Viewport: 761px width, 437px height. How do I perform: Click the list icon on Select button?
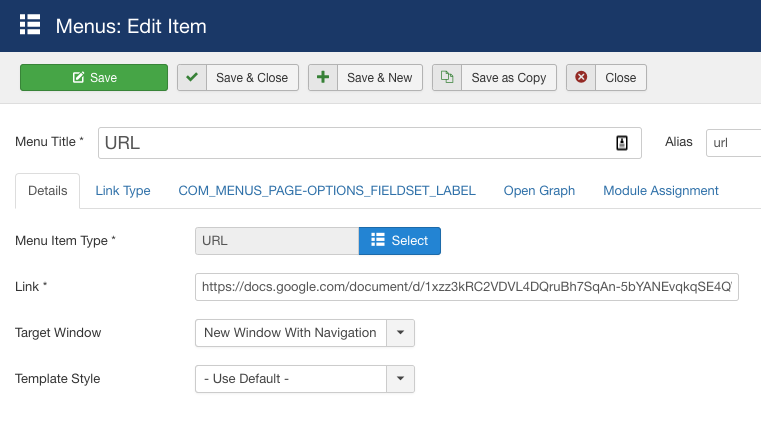point(378,241)
